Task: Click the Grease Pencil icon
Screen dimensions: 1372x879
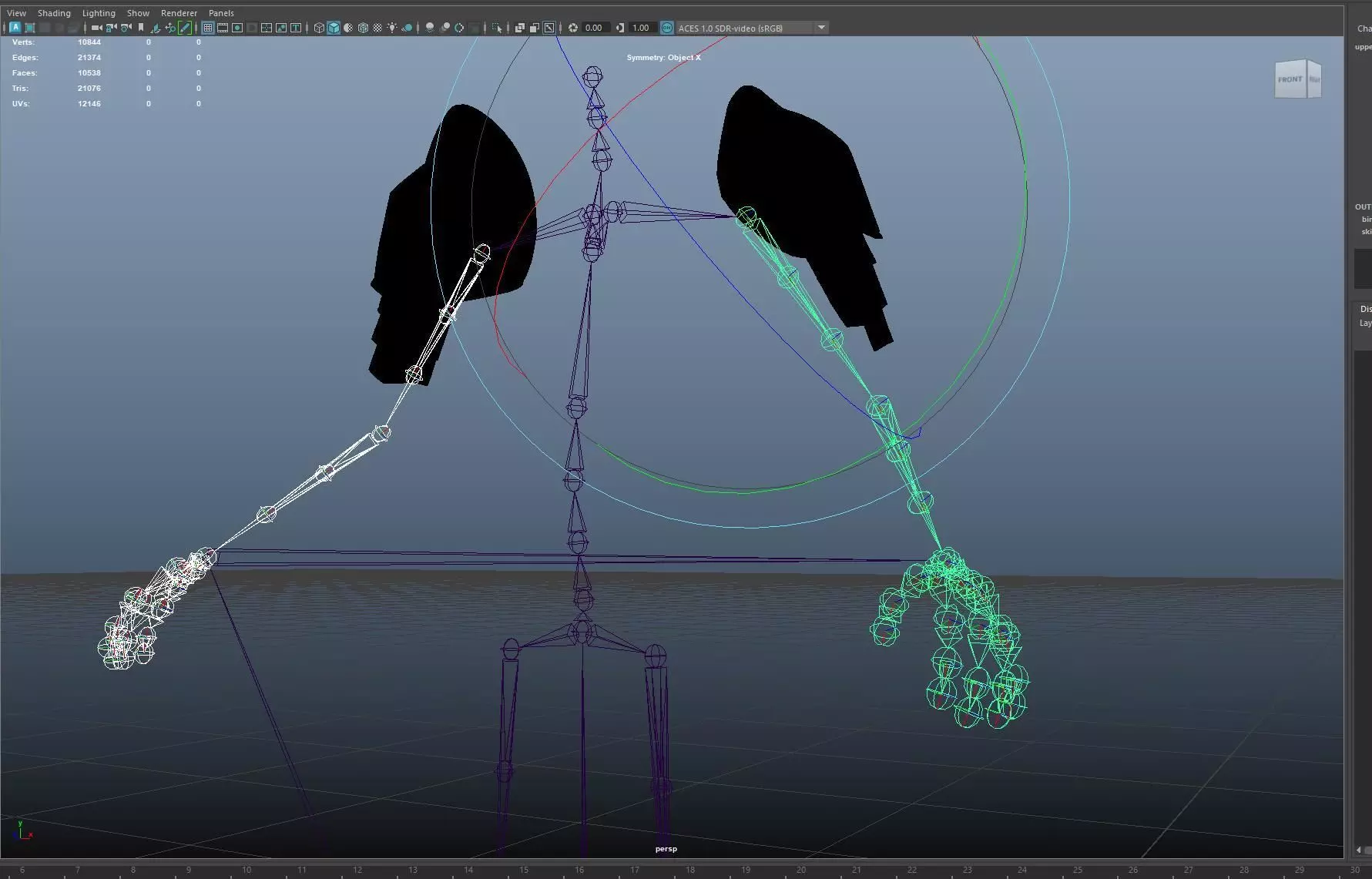Action: tap(185, 28)
